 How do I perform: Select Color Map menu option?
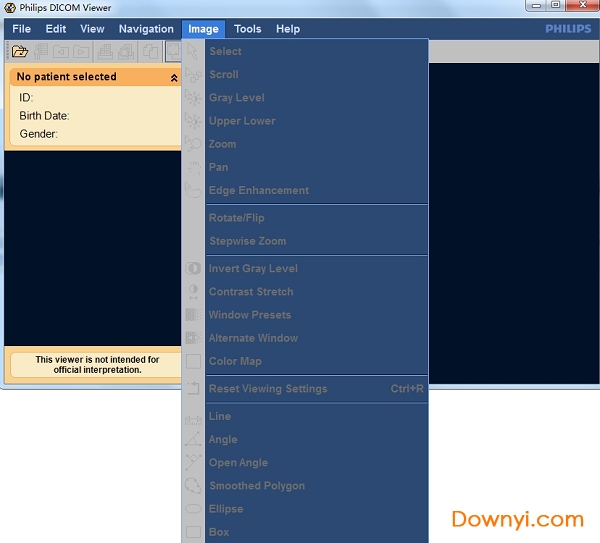click(x=235, y=361)
